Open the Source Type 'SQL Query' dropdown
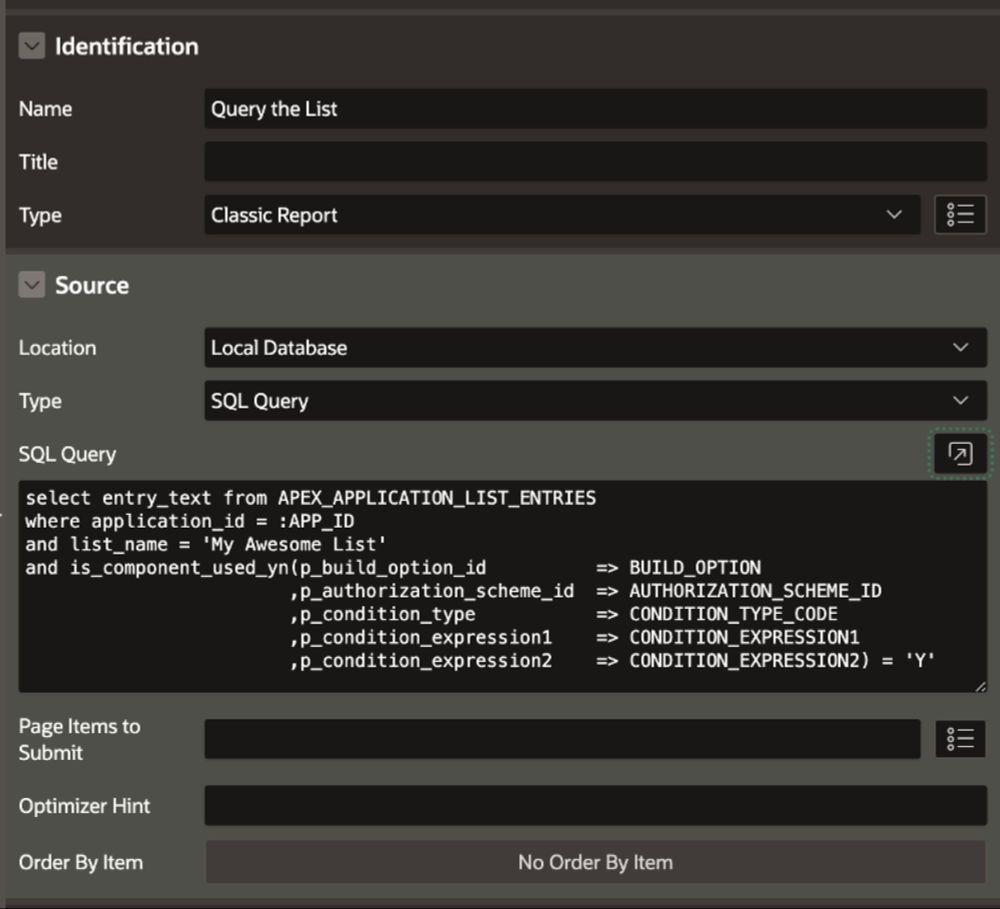The image size is (1000, 909). [x=595, y=401]
